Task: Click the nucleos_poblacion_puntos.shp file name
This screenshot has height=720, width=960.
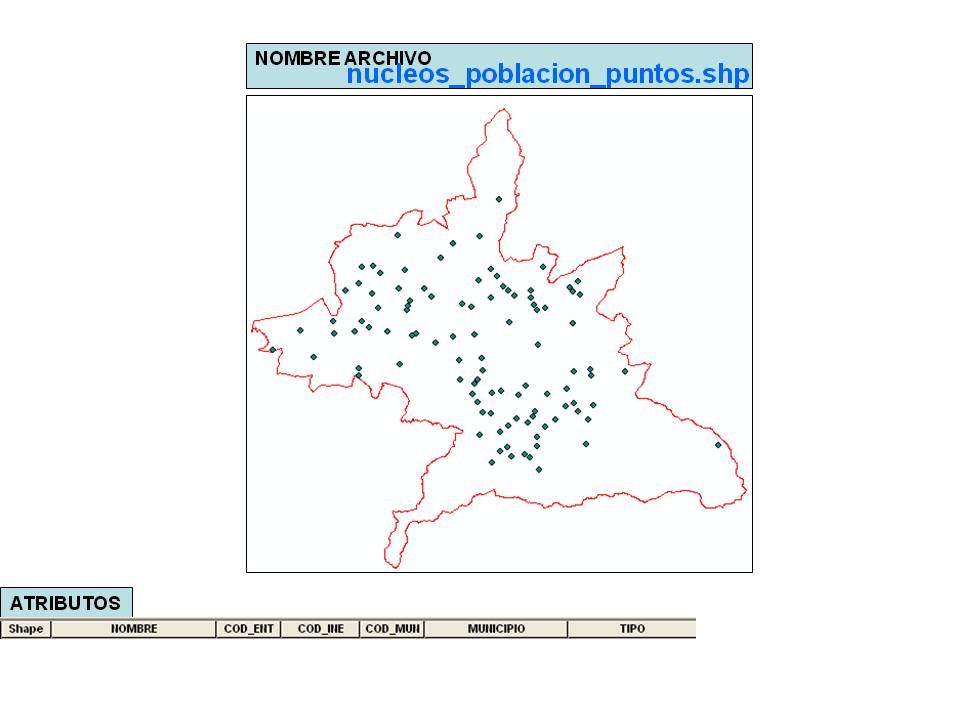Action: 548,74
